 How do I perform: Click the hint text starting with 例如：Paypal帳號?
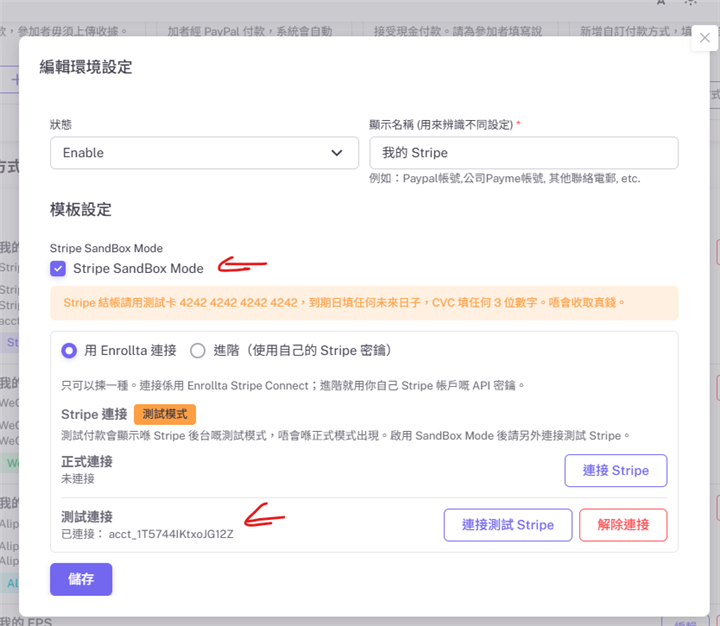[505, 178]
